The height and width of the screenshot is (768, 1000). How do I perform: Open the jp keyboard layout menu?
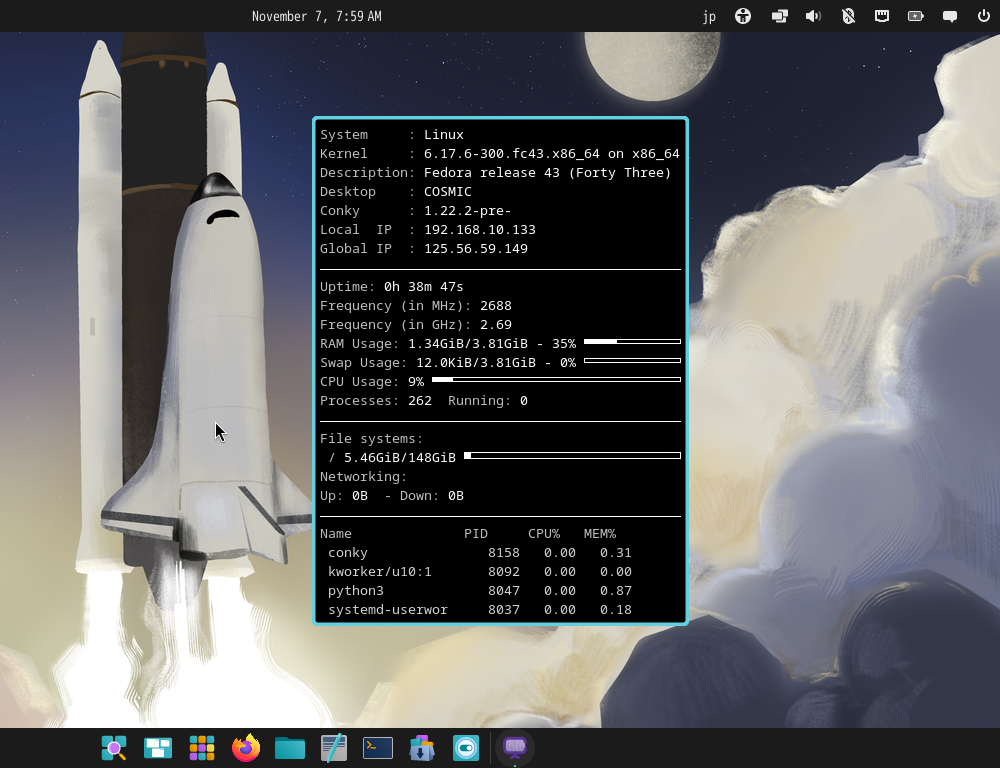click(x=709, y=16)
